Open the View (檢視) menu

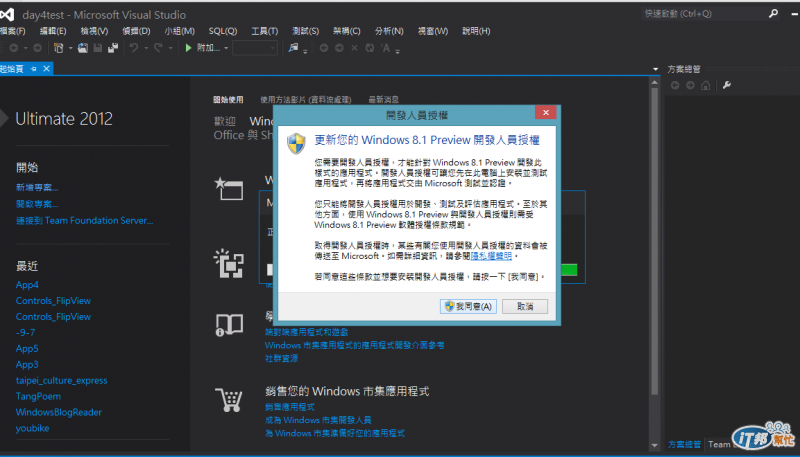(94, 31)
